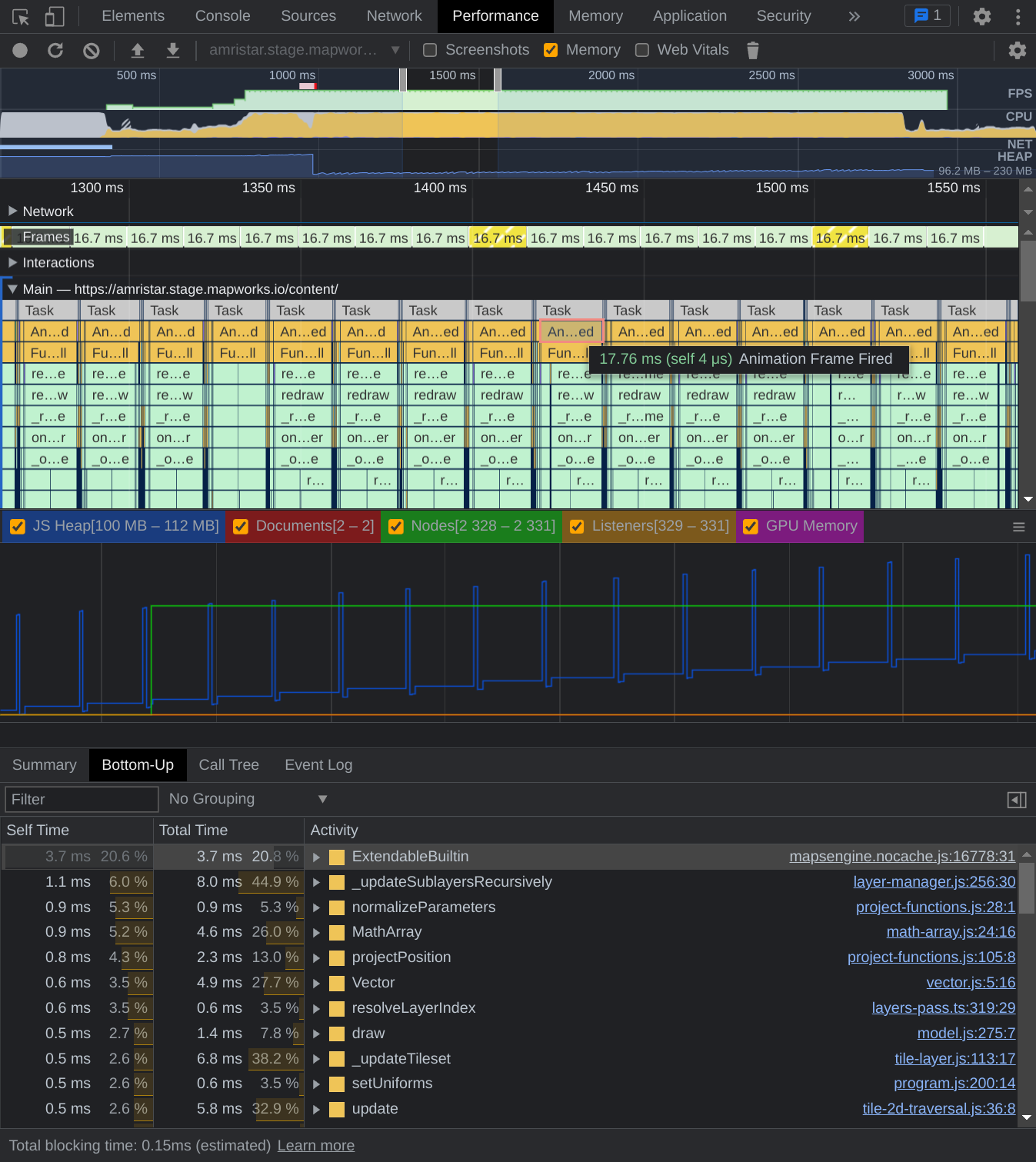Viewport: 1036px width, 1162px height.
Task: Open the DevTools settings gear icon
Action: (x=982, y=16)
